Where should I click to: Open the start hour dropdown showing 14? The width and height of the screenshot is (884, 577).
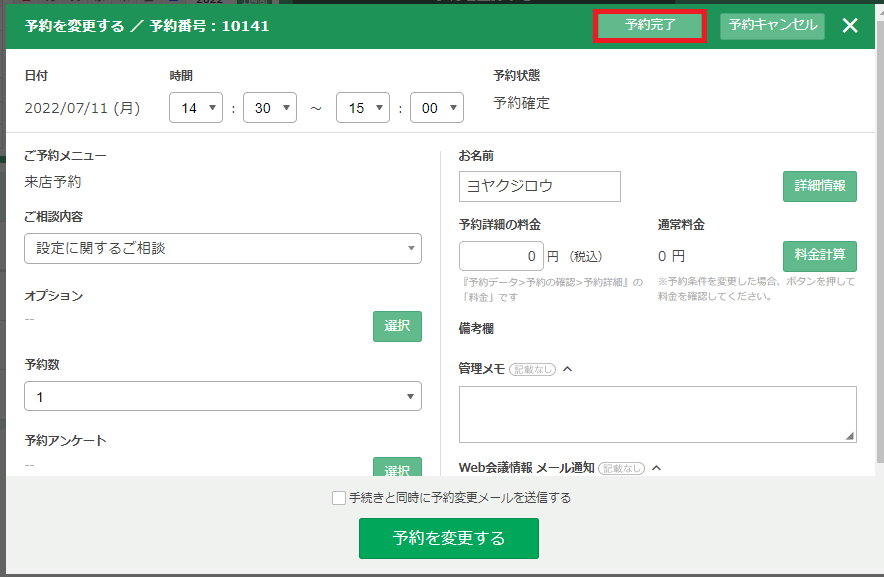(x=196, y=108)
